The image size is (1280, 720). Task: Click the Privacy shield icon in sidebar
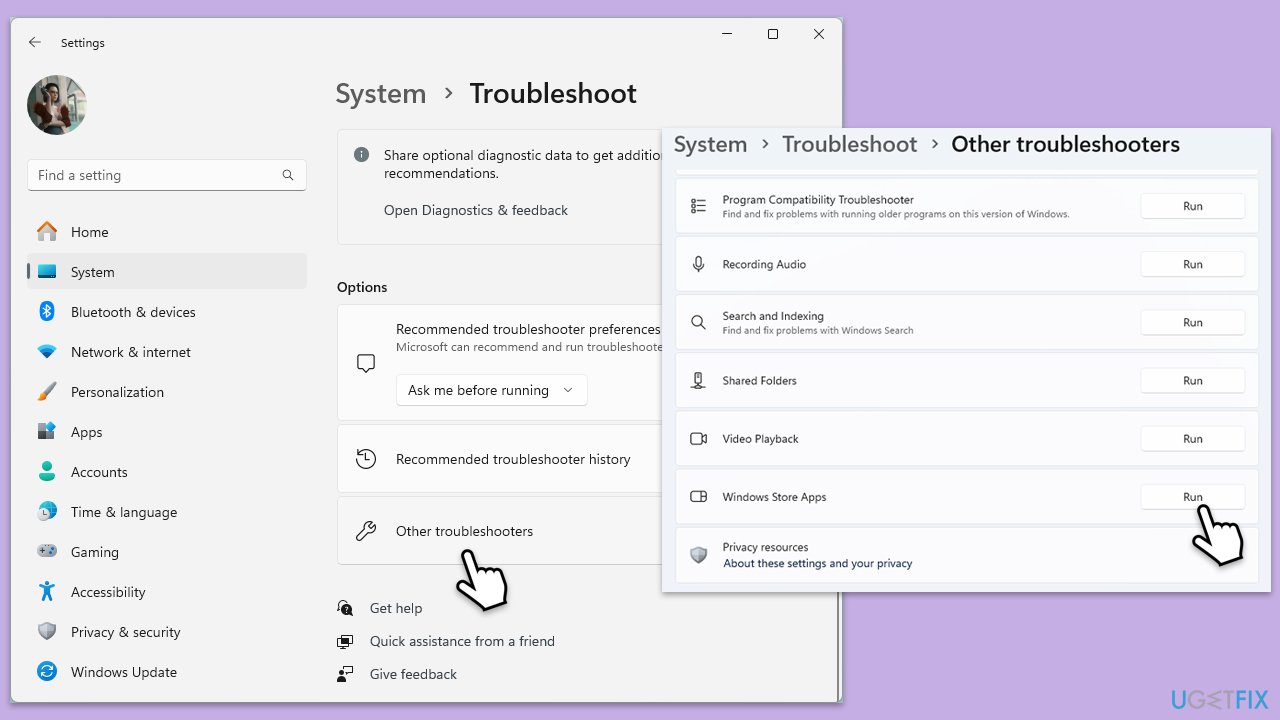tap(47, 632)
